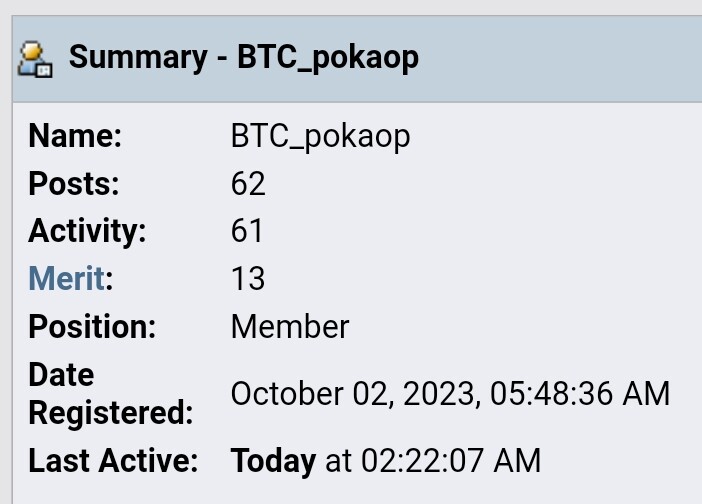Click the Position: label
The image size is (702, 504).
[x=92, y=327]
